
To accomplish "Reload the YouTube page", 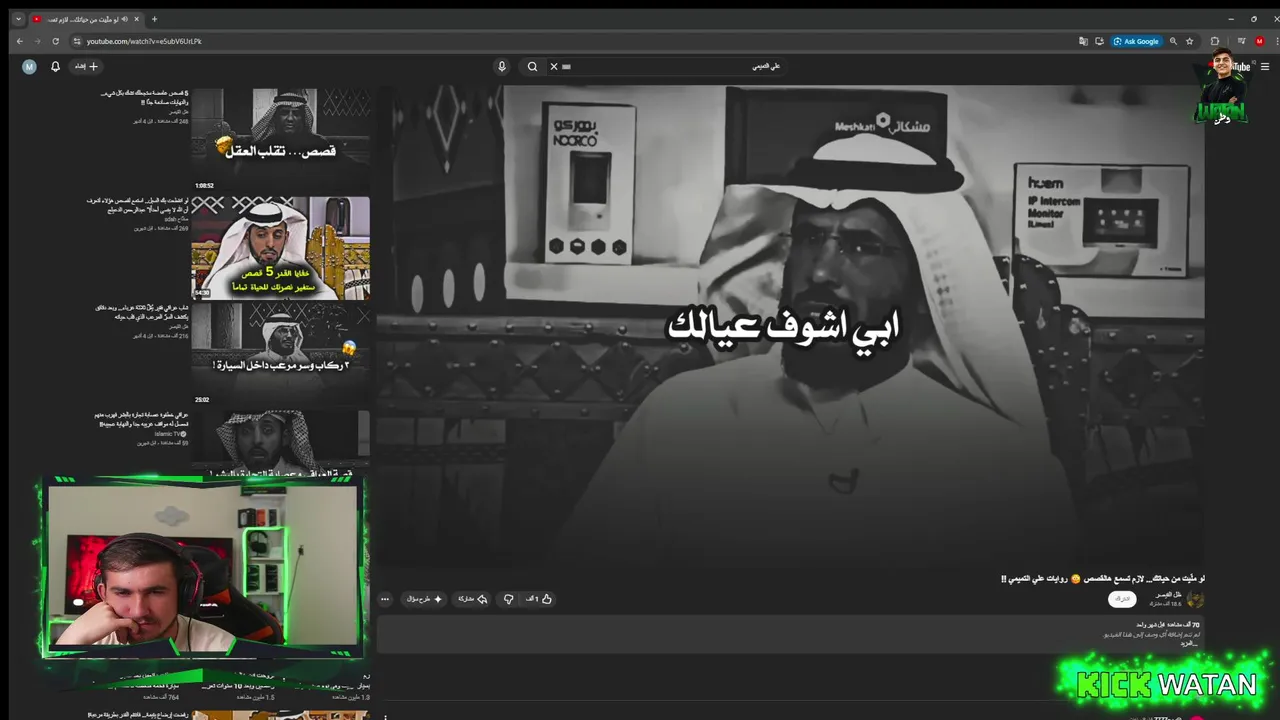I will point(55,41).
